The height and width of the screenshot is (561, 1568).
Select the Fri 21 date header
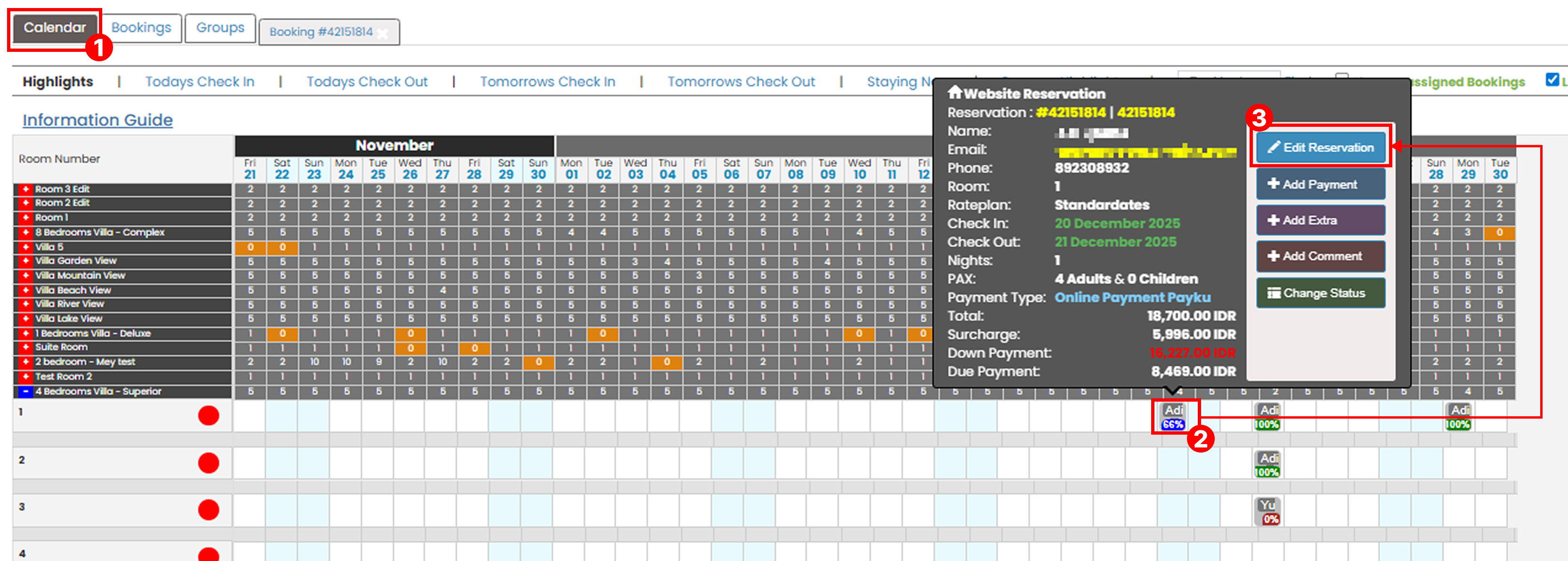(x=250, y=169)
